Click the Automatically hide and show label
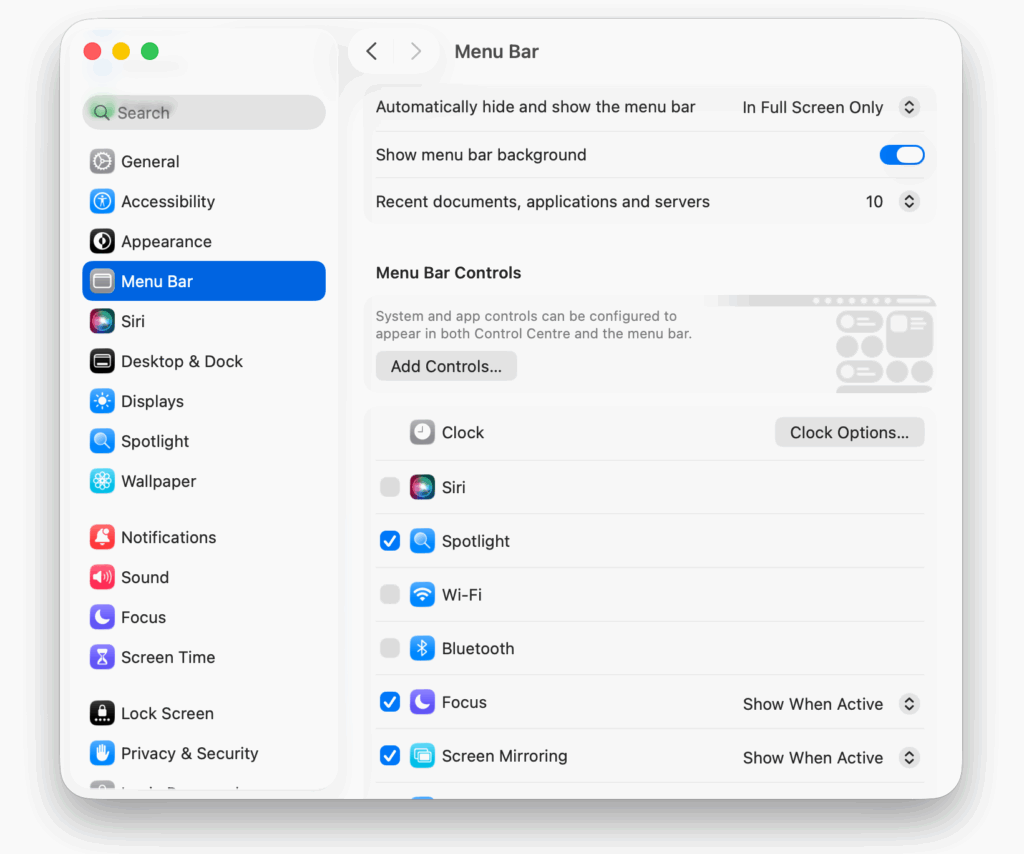1024x854 pixels. pyautogui.click(x=536, y=107)
